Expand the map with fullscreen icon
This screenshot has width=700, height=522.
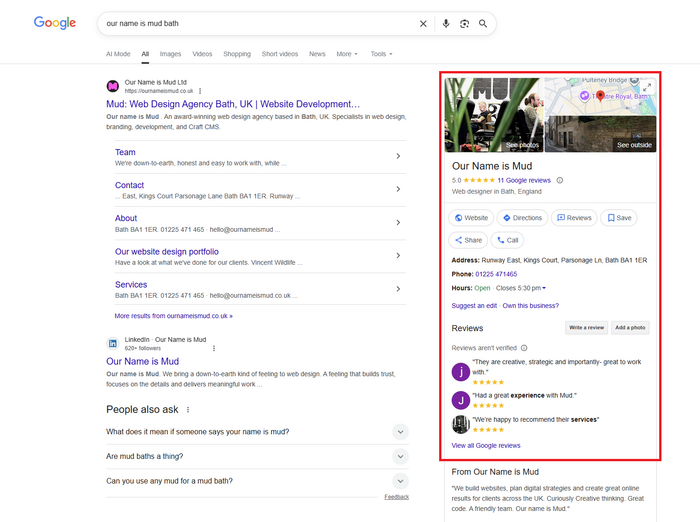click(x=646, y=87)
